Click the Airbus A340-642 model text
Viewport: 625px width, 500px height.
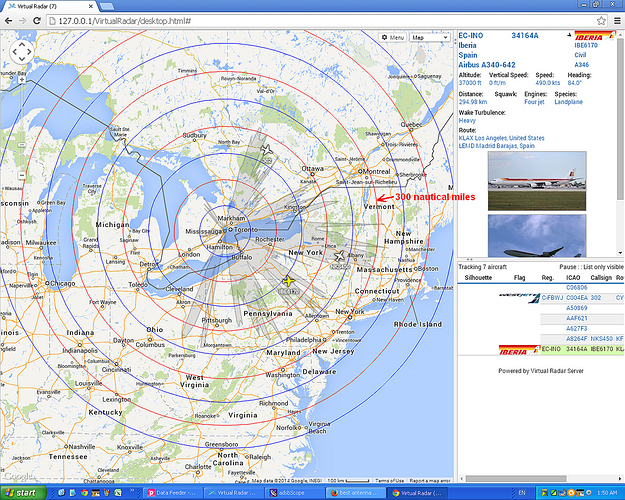(x=487, y=65)
